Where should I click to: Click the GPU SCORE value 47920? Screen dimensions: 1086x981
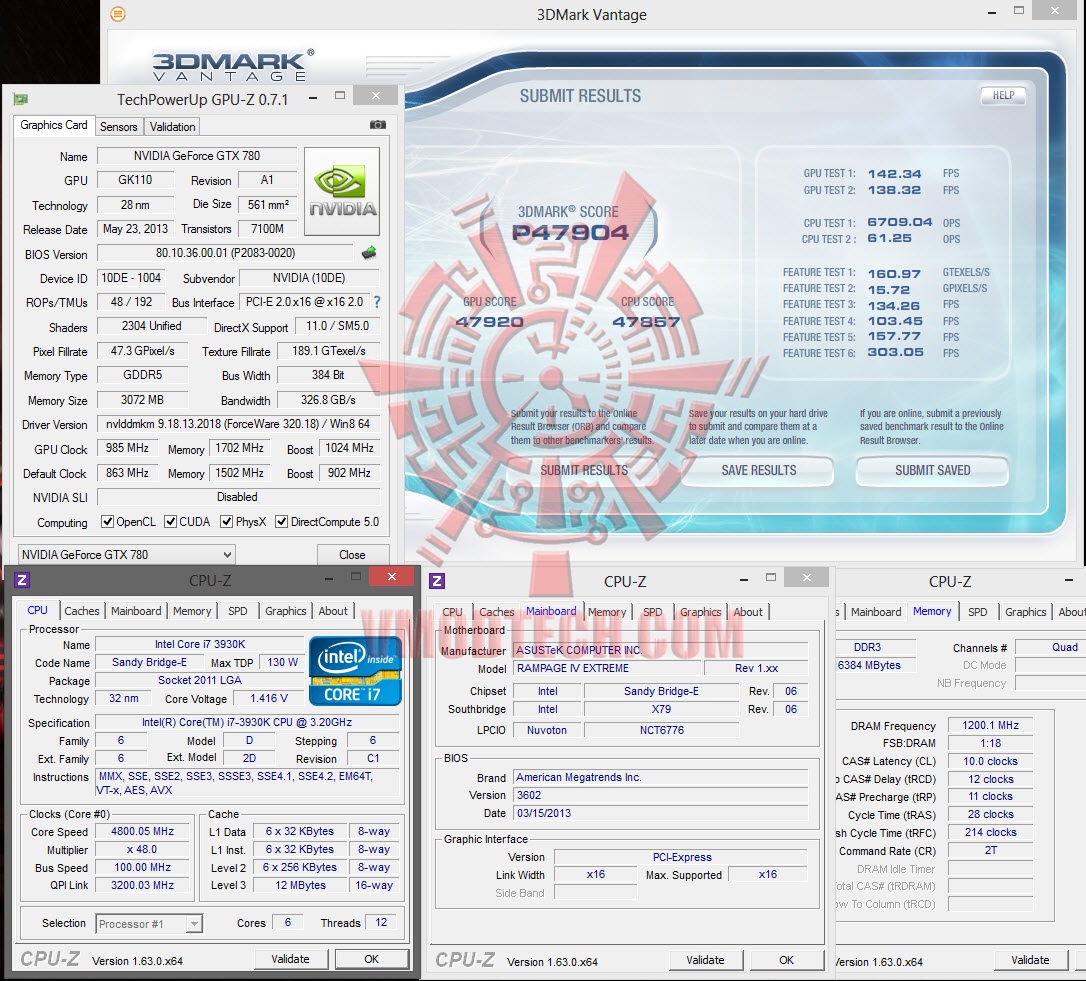[489, 321]
